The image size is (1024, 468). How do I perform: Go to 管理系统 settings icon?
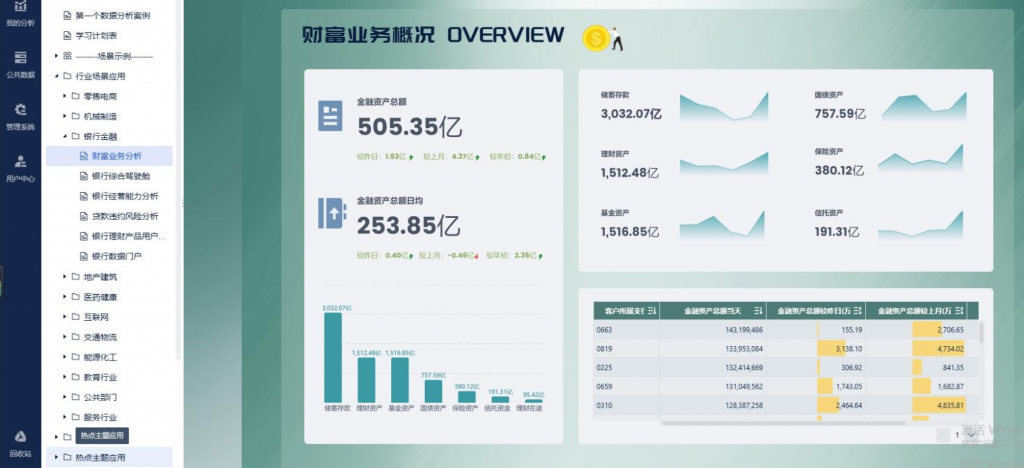[x=19, y=115]
